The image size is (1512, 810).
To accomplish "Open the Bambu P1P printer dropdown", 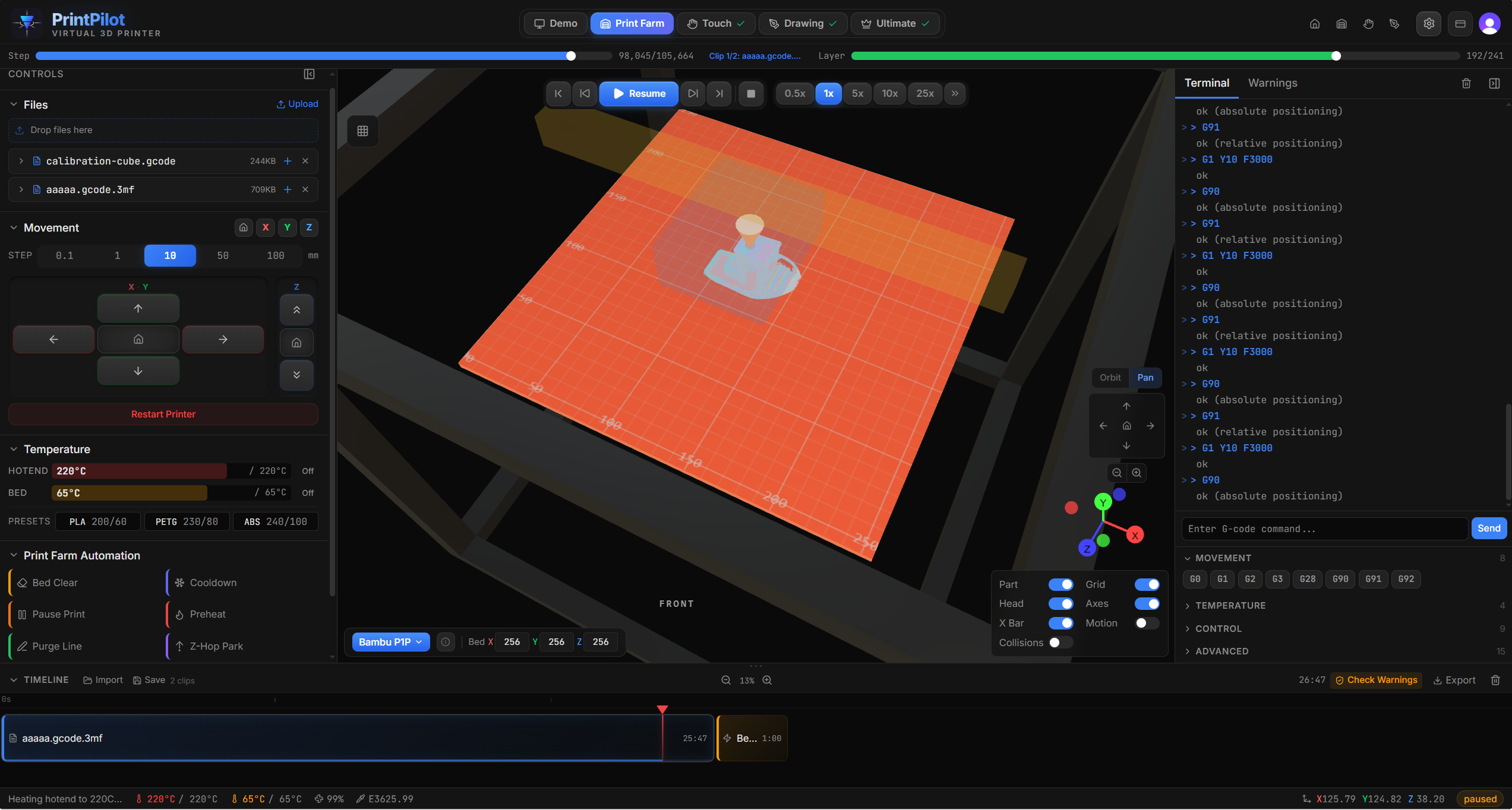I will click(390, 642).
